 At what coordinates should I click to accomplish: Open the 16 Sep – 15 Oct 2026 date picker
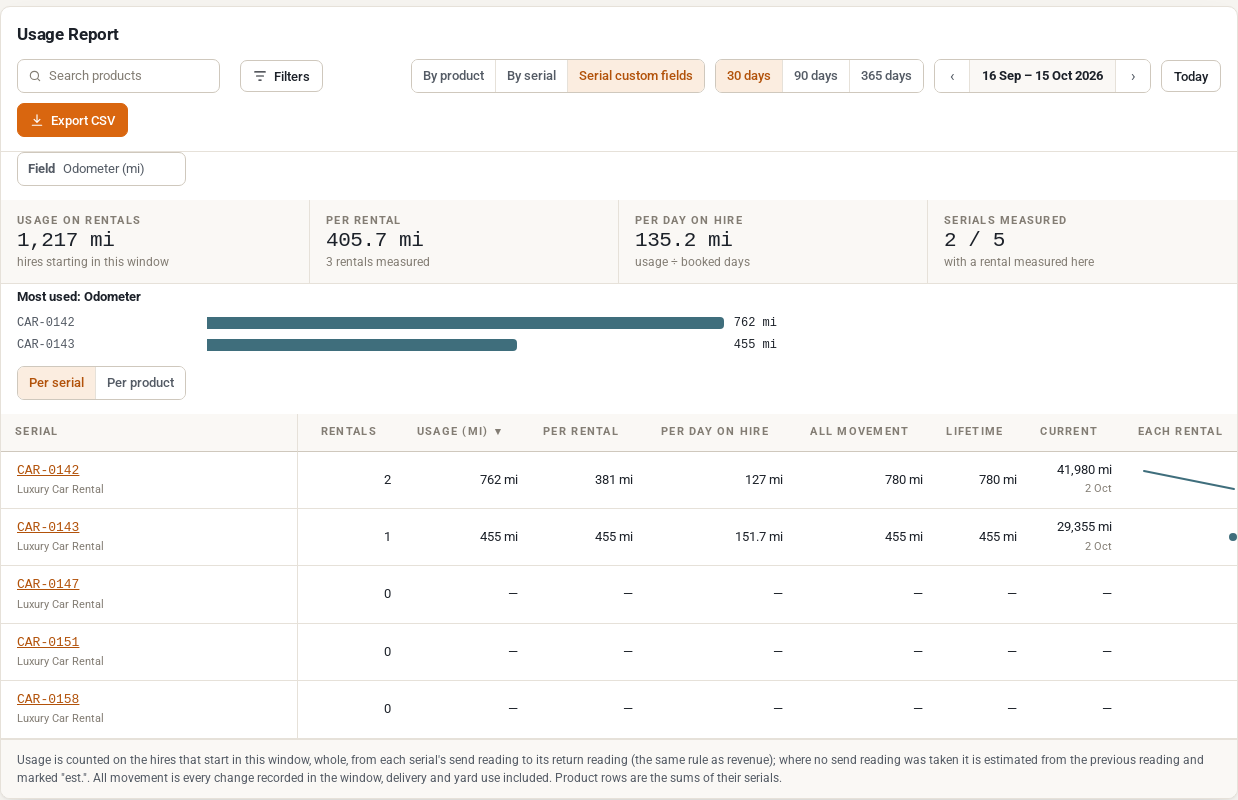click(x=1042, y=76)
